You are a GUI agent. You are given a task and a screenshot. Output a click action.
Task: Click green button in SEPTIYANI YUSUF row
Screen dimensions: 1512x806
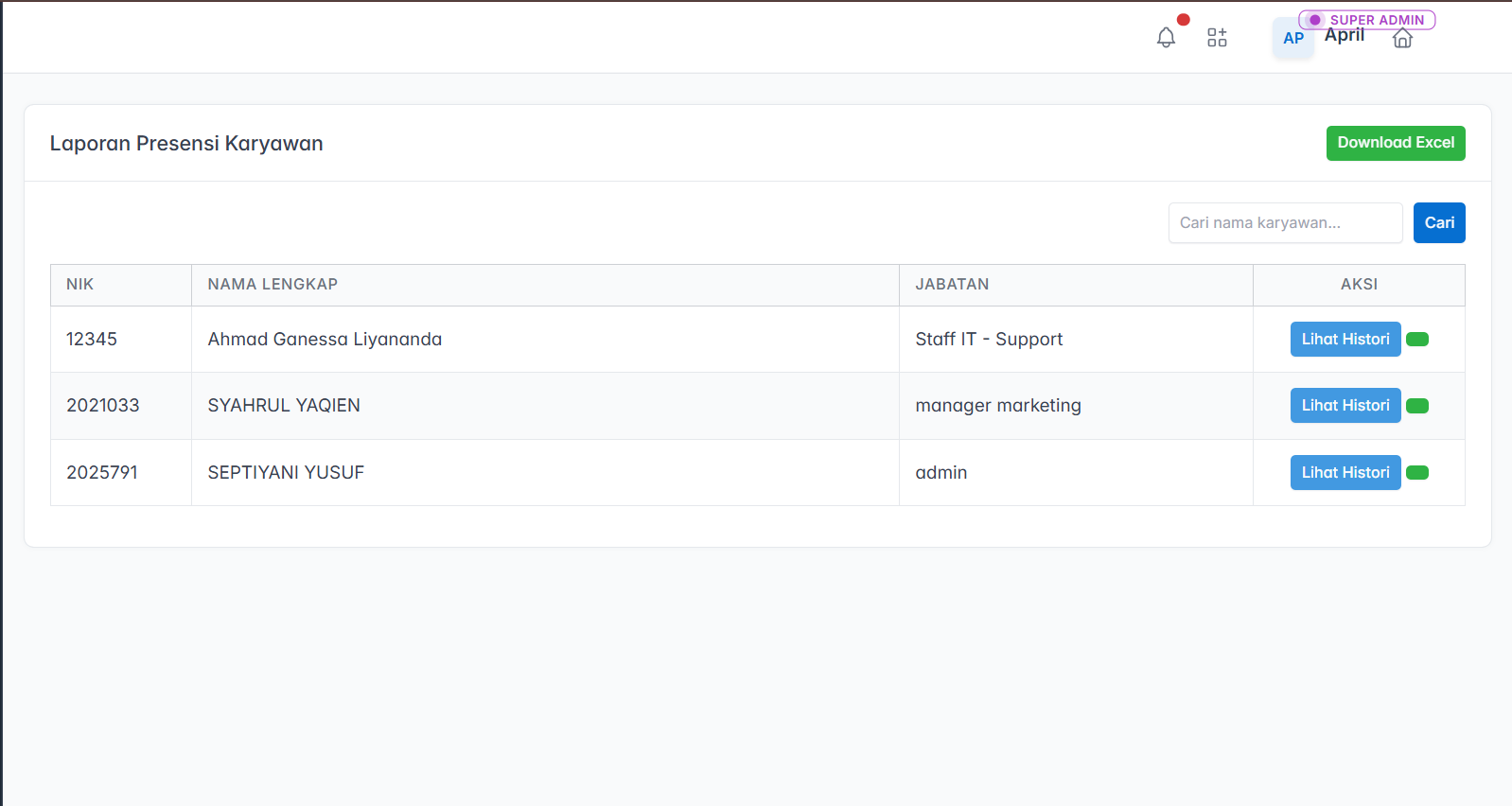tap(1417, 473)
